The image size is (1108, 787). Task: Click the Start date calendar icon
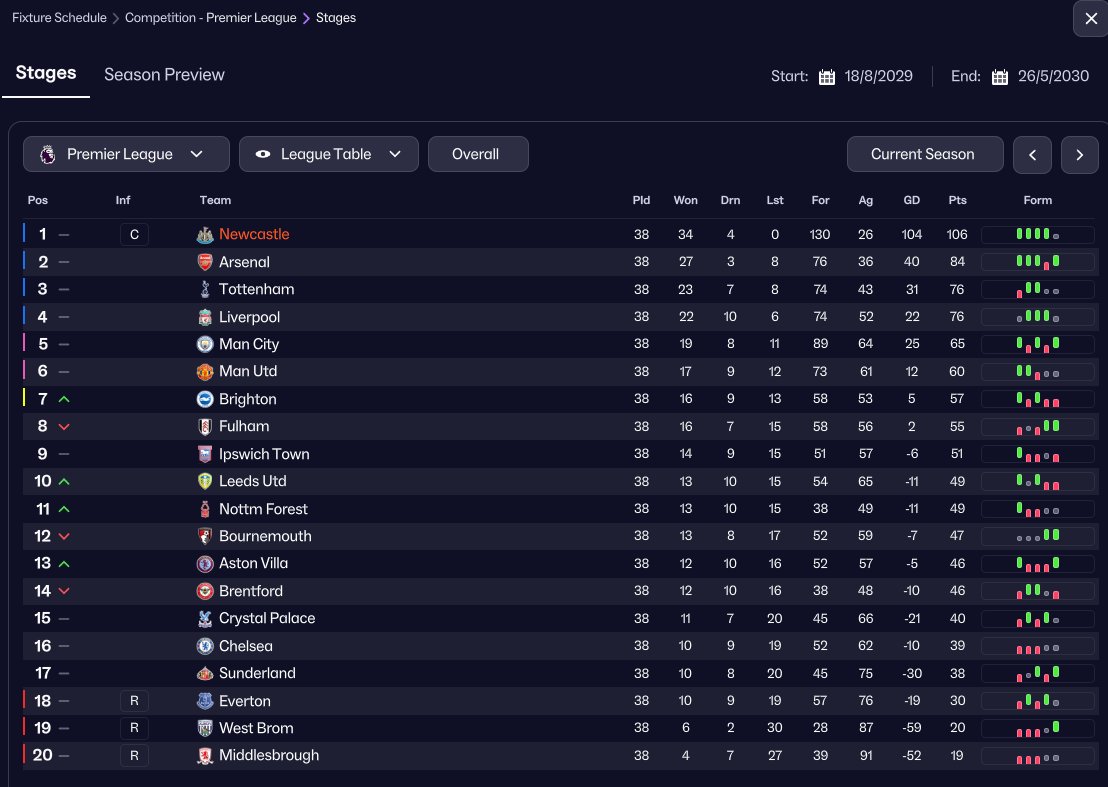click(x=827, y=77)
